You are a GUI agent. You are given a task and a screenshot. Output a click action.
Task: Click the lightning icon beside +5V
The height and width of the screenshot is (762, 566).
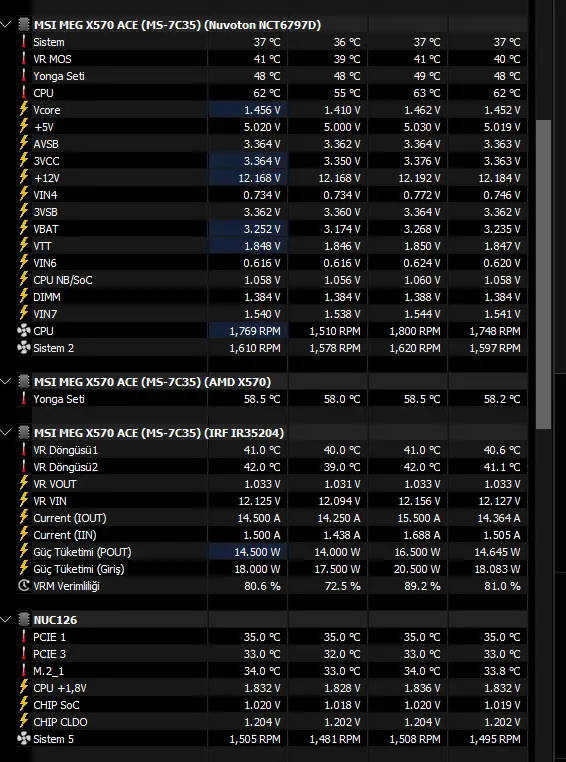(23, 127)
